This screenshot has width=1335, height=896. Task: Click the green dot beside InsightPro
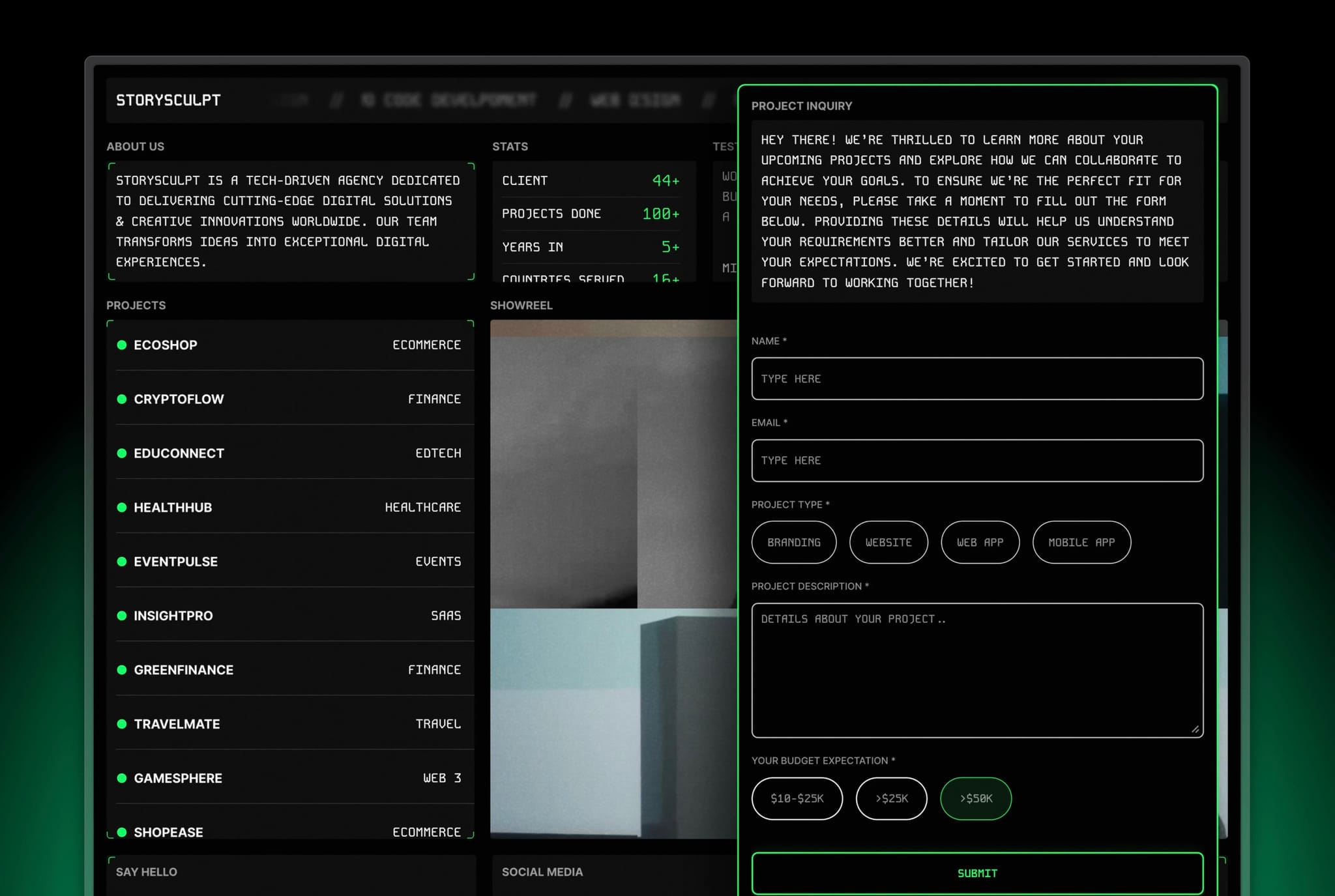[122, 615]
